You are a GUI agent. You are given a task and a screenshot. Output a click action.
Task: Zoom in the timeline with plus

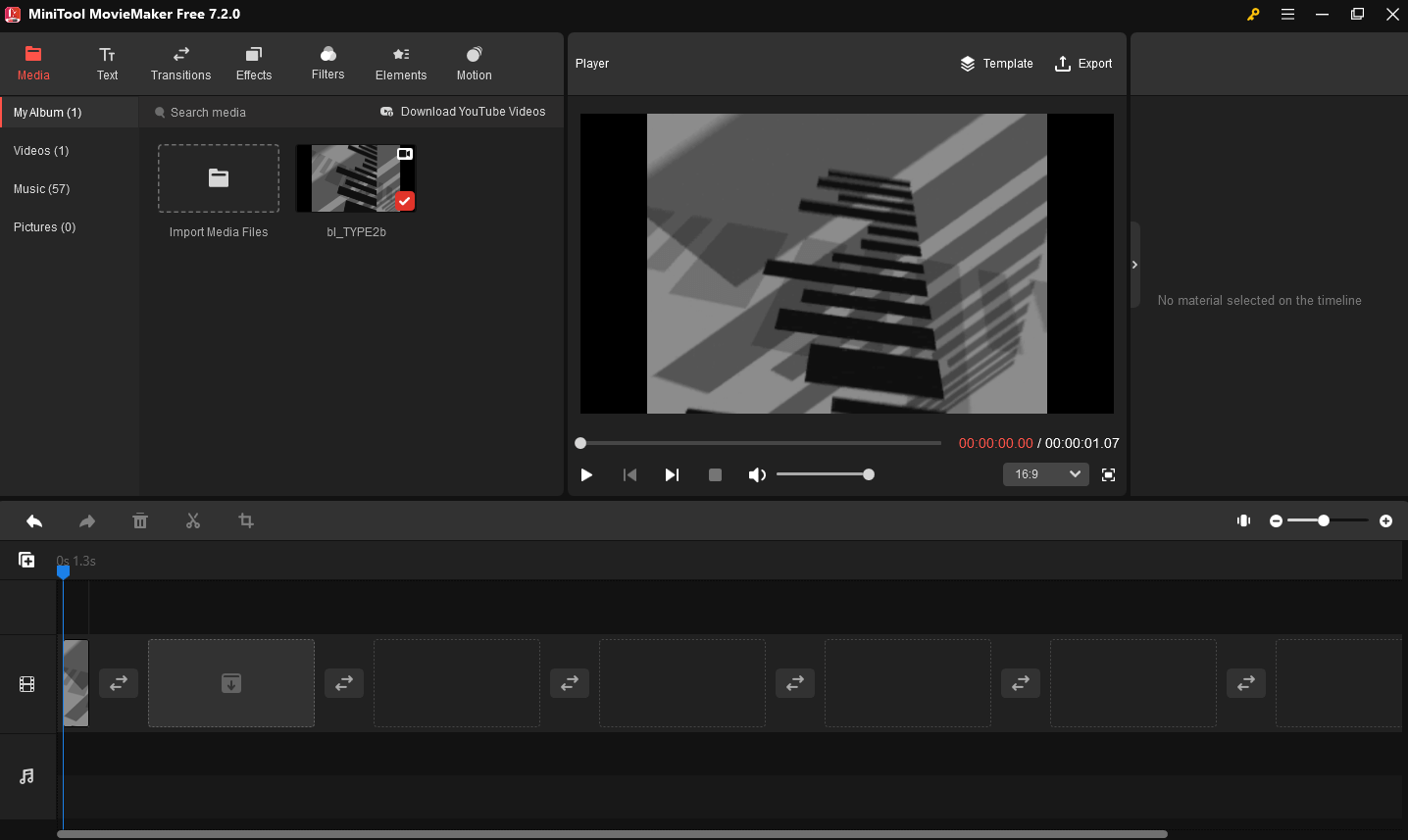1385,520
